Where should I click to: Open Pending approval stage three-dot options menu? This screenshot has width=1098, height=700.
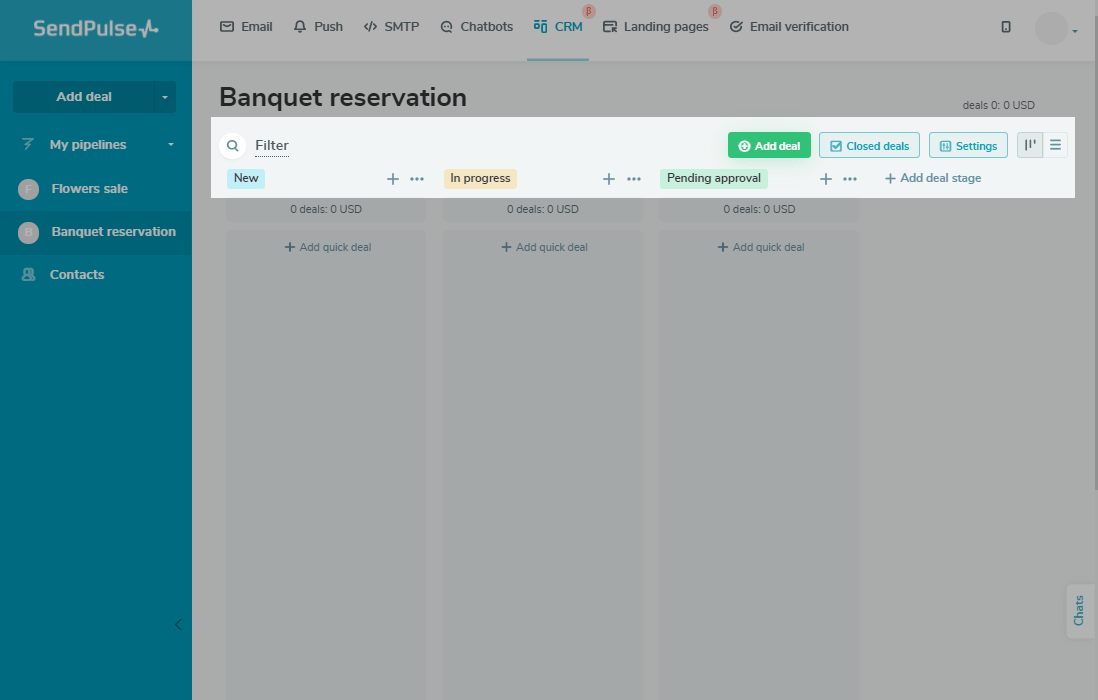click(x=849, y=179)
